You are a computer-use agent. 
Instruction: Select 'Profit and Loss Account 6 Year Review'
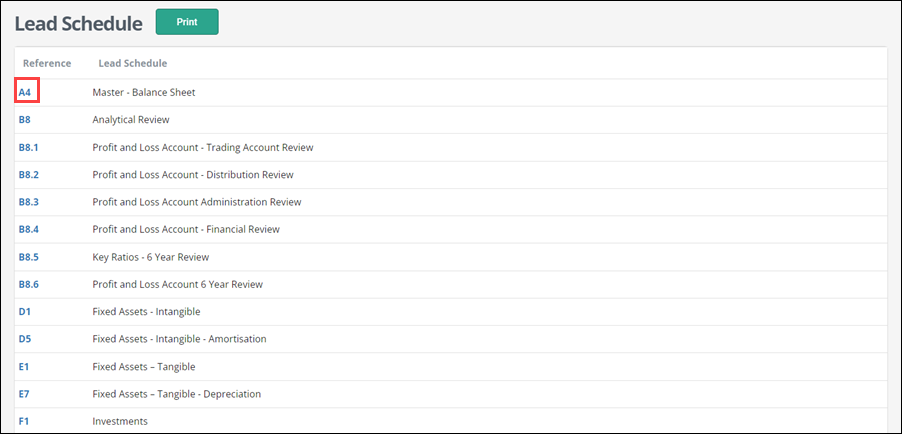(178, 284)
